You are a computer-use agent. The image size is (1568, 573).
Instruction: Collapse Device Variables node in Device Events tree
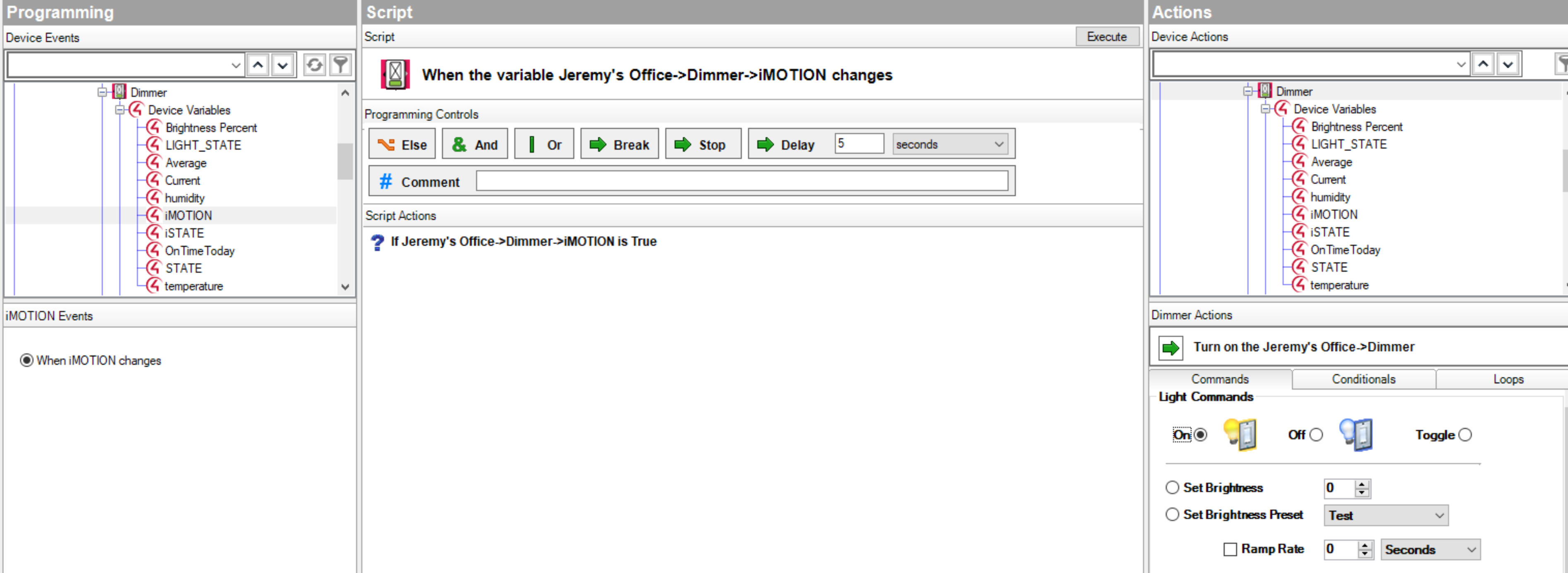click(x=120, y=110)
